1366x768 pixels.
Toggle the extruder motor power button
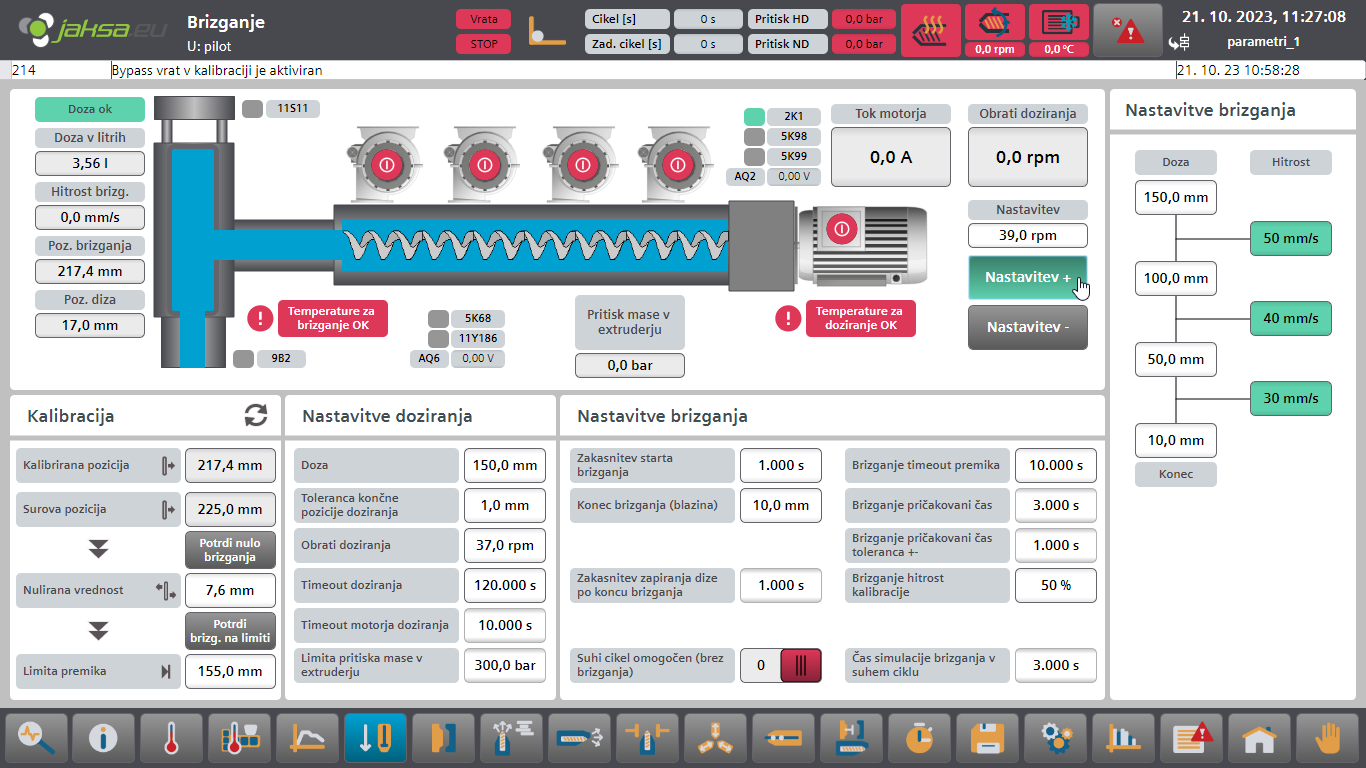pyautogui.click(x=842, y=229)
